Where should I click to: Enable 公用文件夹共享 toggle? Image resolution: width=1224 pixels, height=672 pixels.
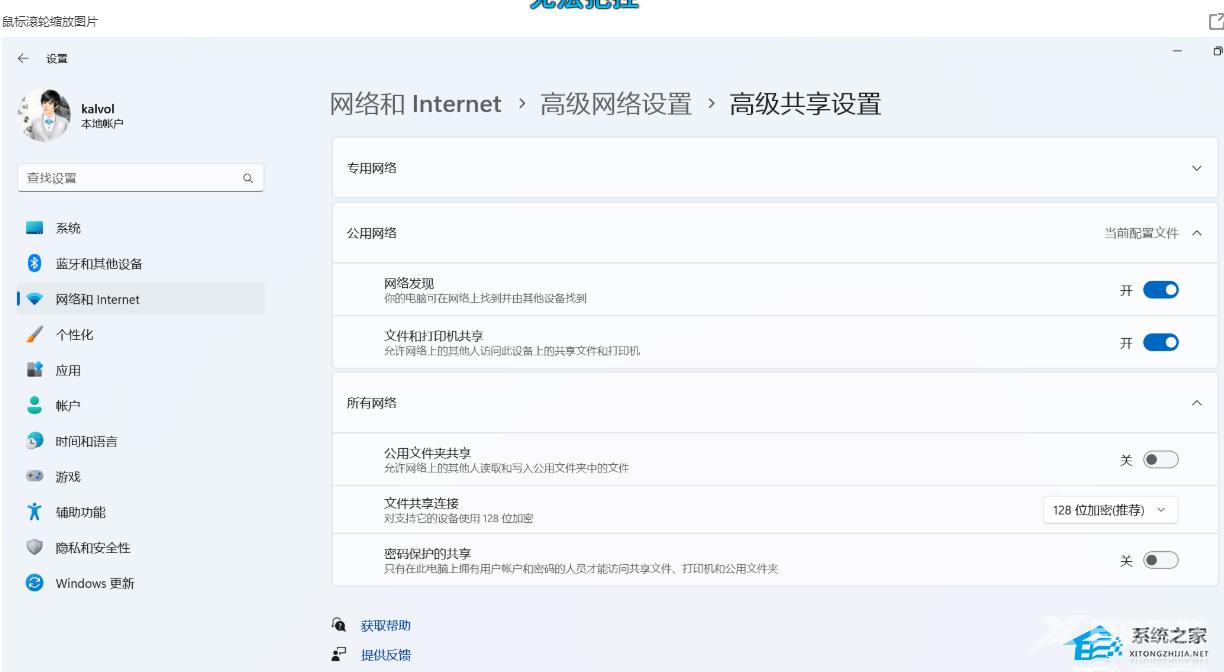click(x=1161, y=459)
